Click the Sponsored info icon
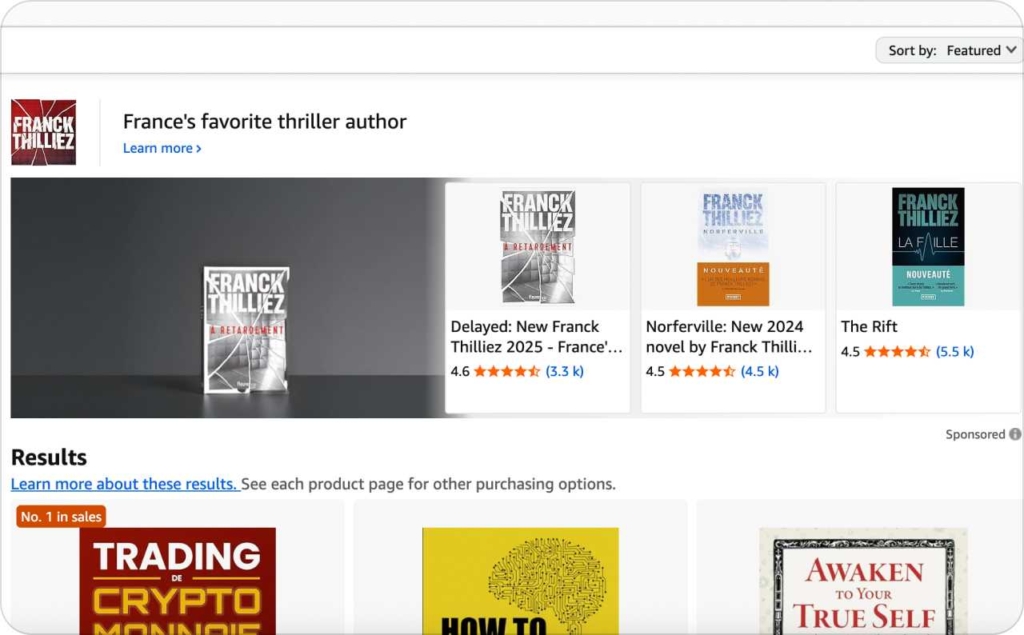Screen dimensions: 1024x635 1015,434
